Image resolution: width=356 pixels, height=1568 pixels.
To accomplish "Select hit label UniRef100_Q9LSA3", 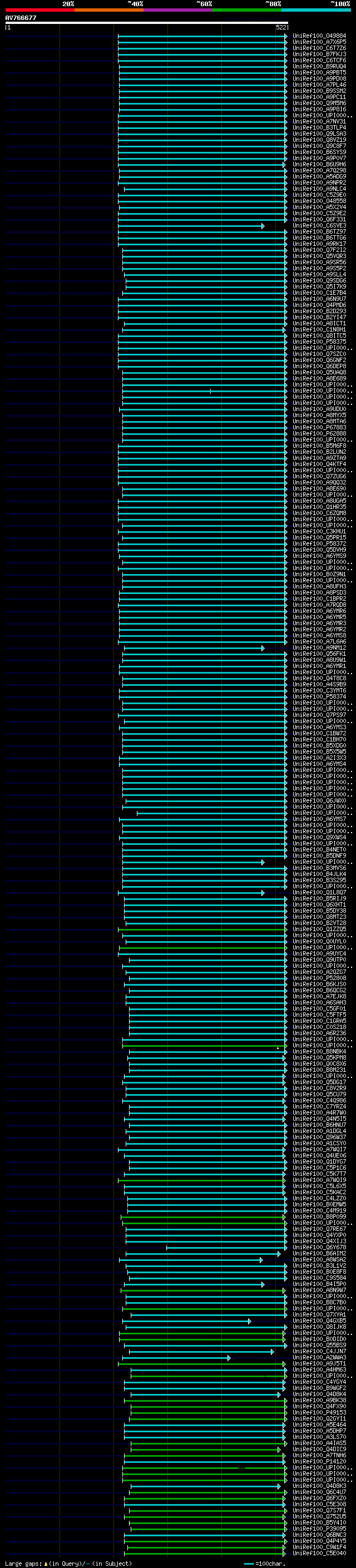I will tap(319, 134).
